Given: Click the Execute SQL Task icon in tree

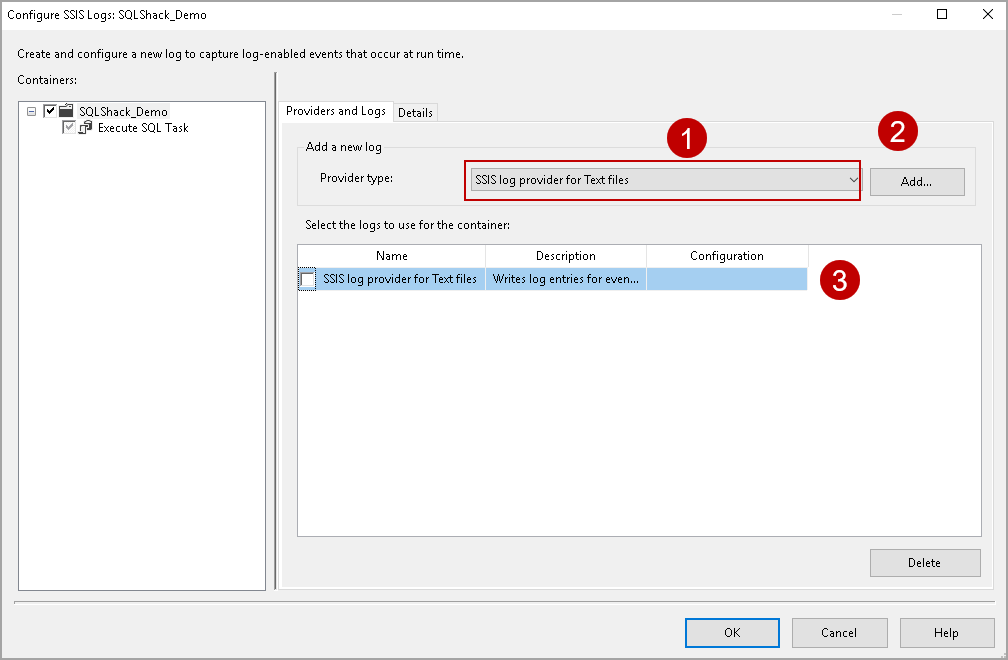Looking at the screenshot, I should (x=85, y=127).
